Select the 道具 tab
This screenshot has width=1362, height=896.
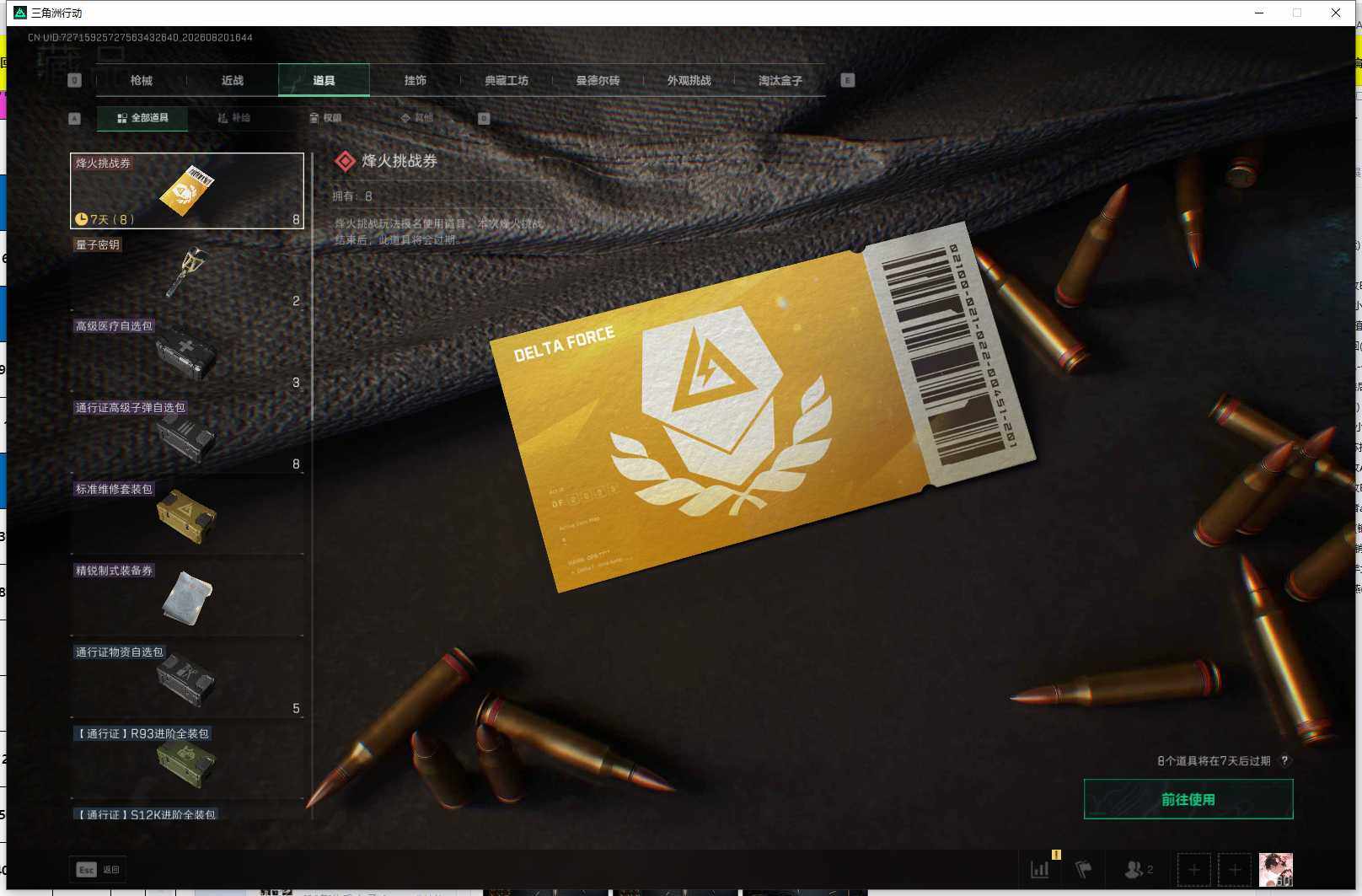coord(324,81)
